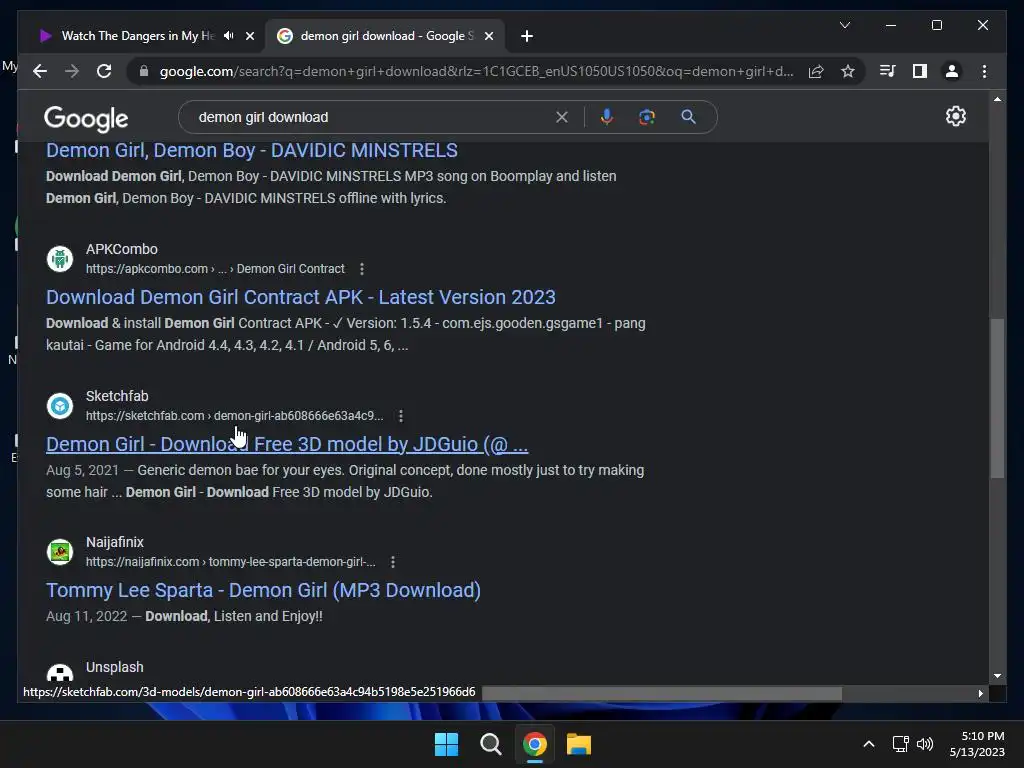Click the vertical scrollbar thumb
This screenshot has height=768, width=1024.
pyautogui.click(x=997, y=398)
